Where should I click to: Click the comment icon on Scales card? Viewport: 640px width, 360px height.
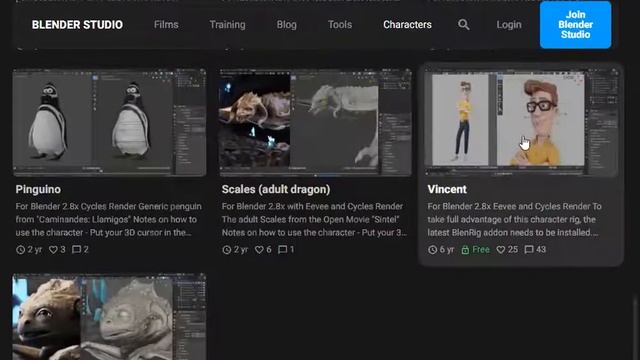(x=282, y=249)
